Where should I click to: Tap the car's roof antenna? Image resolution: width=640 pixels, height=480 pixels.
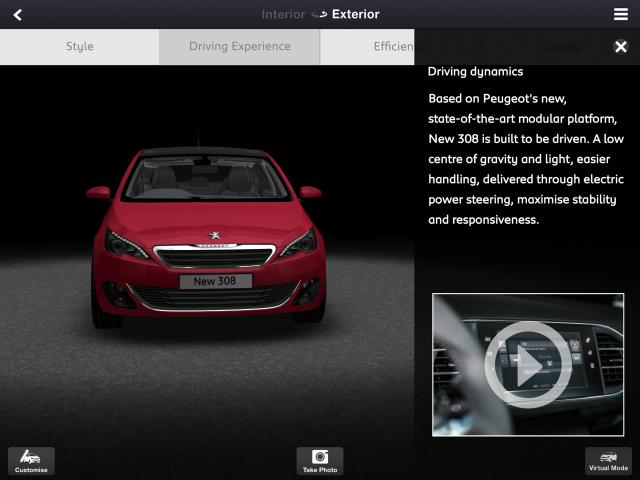(x=198, y=137)
